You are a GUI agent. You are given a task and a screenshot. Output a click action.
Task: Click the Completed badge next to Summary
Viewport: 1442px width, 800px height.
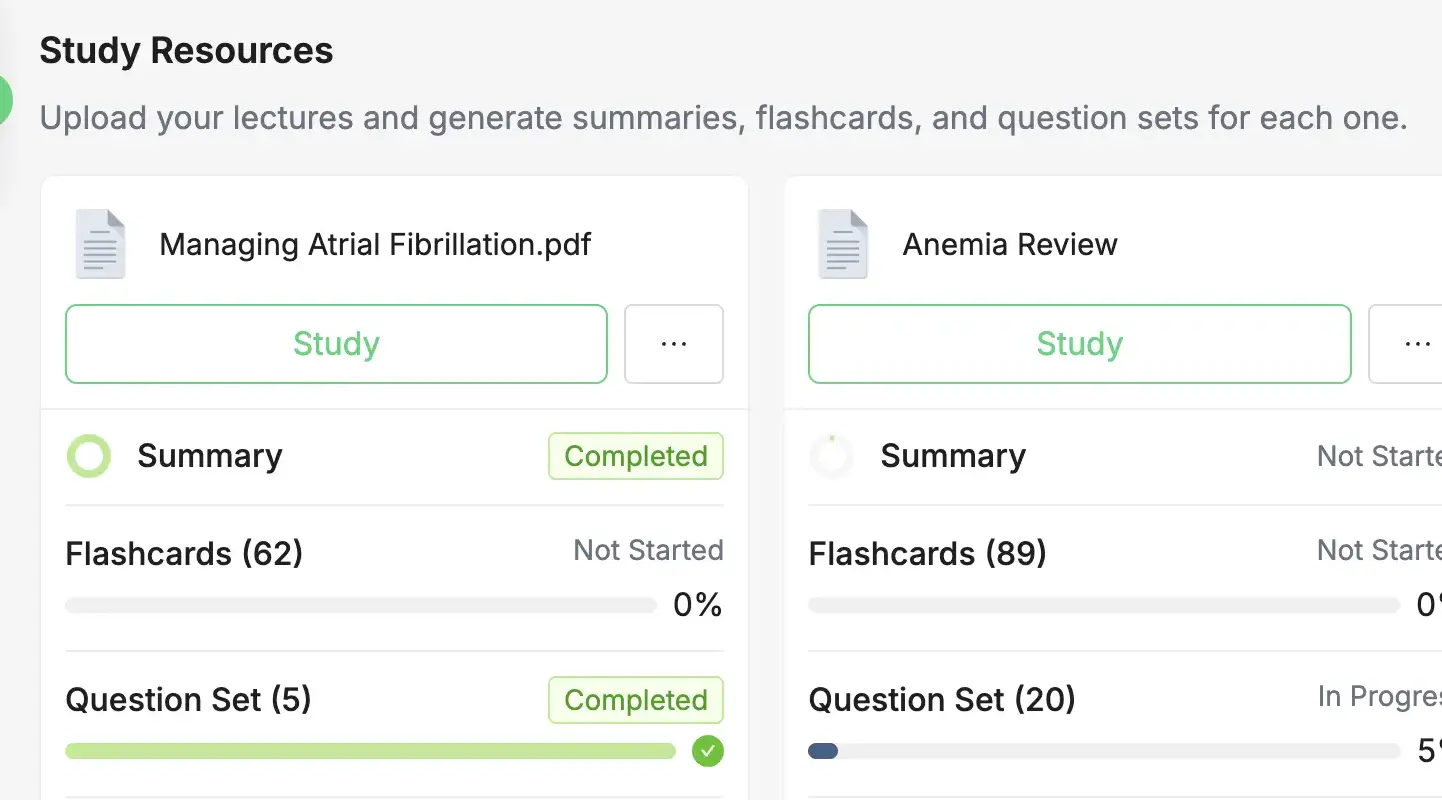[x=636, y=456]
